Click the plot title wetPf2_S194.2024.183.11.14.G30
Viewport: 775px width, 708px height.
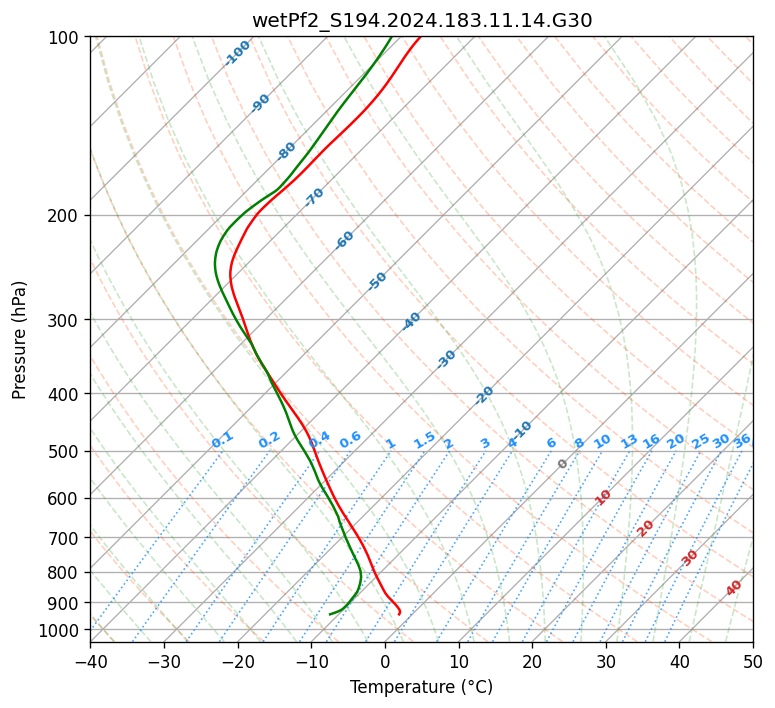pyautogui.click(x=422, y=21)
